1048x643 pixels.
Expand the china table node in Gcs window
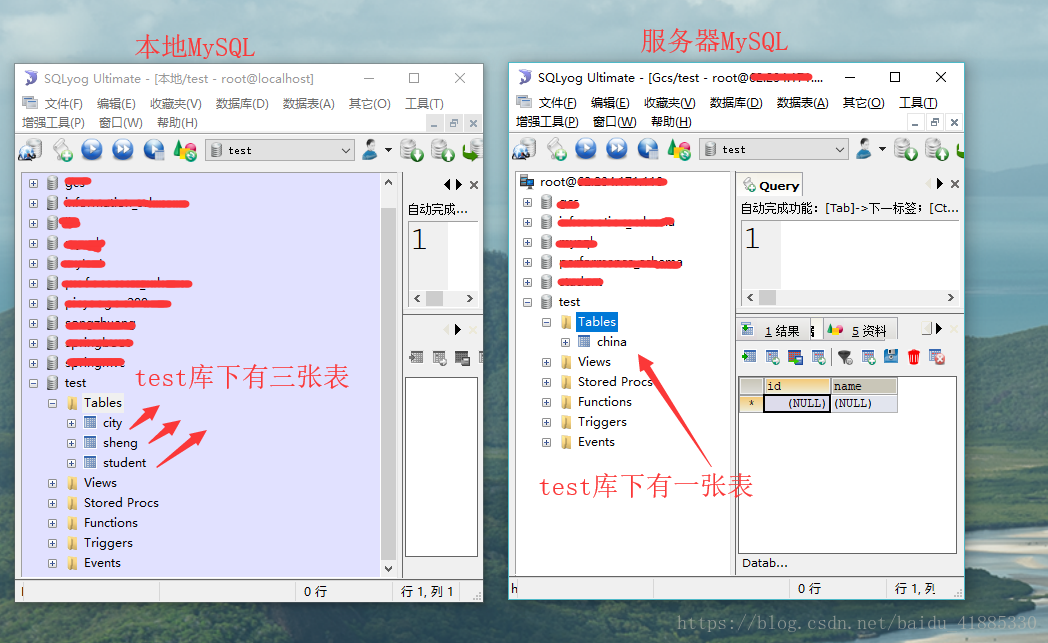click(565, 343)
